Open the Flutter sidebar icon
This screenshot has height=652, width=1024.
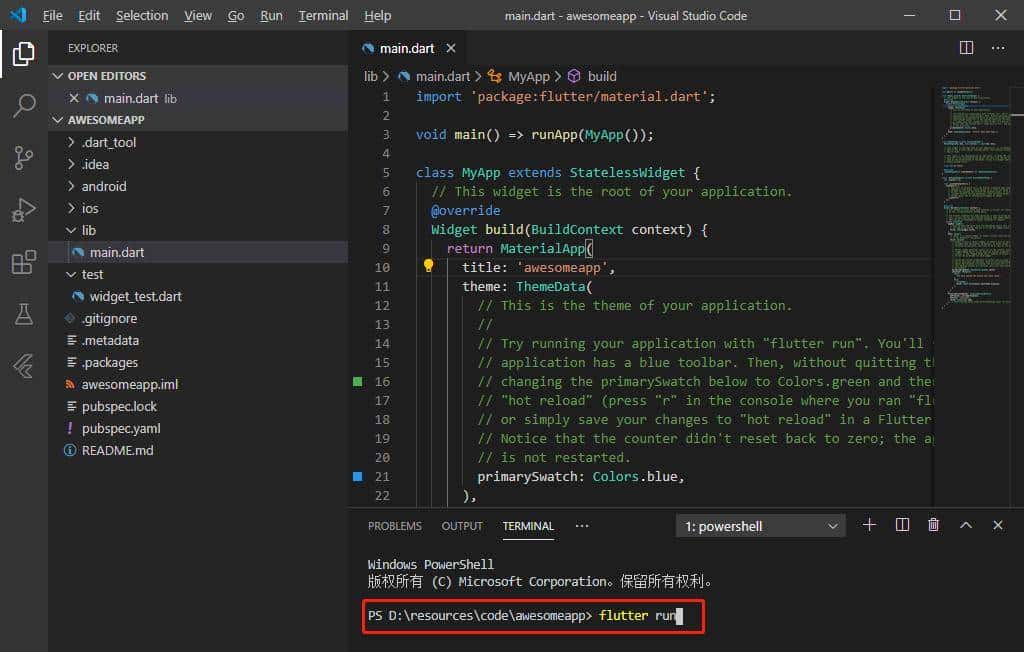24,367
